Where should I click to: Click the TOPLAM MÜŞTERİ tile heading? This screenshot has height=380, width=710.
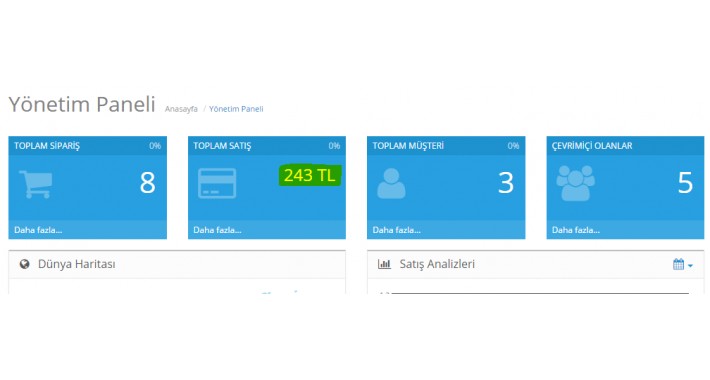coord(408,146)
